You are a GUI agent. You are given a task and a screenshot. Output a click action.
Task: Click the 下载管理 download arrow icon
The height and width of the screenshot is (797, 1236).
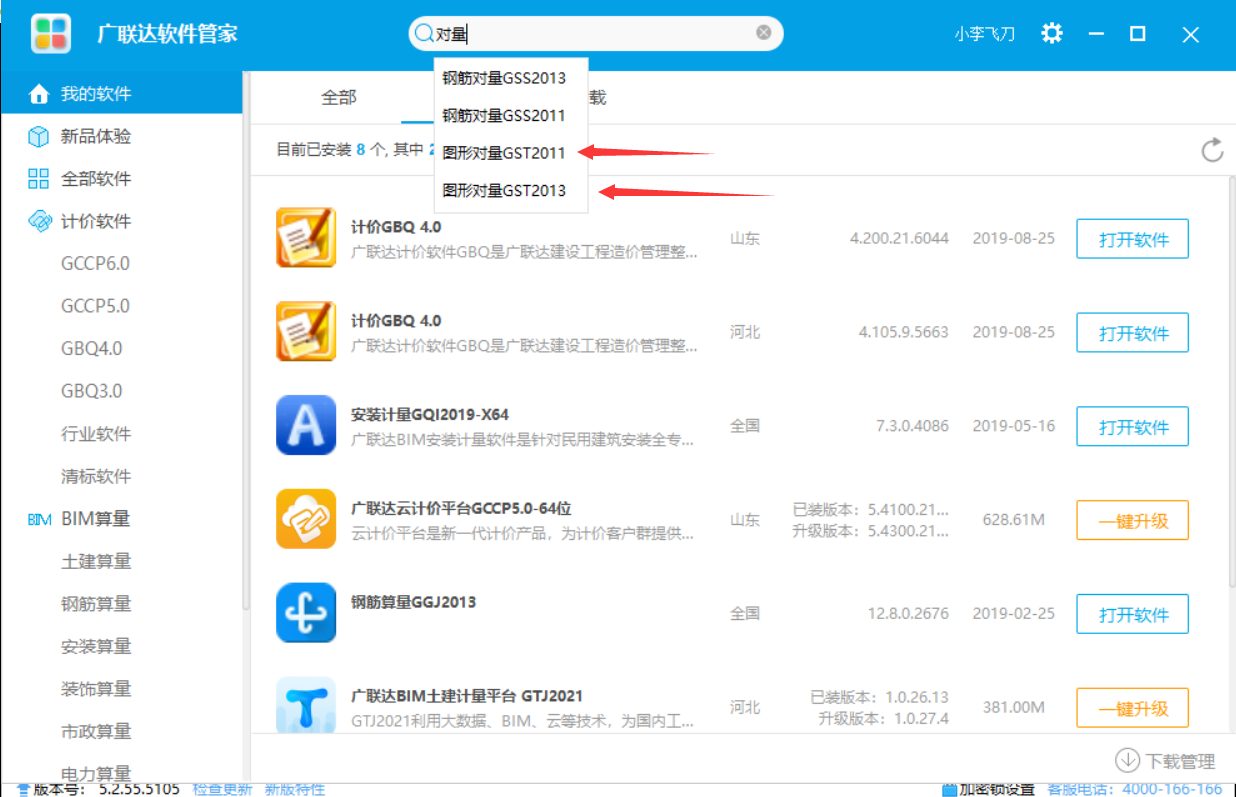(1127, 760)
